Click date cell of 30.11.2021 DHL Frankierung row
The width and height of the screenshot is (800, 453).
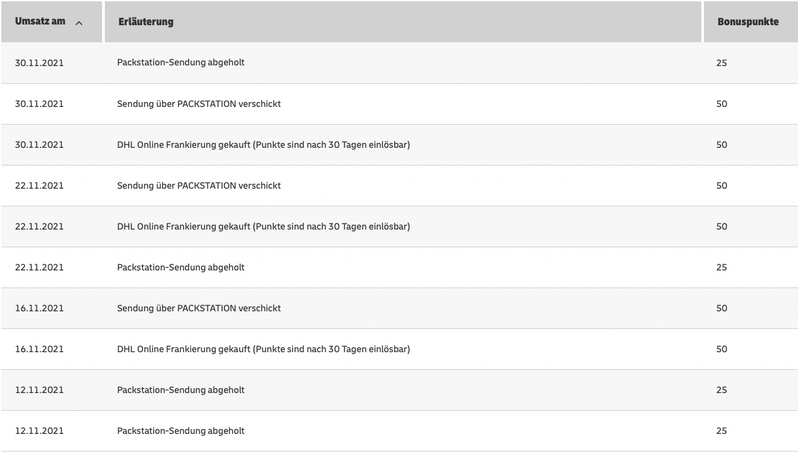click(40, 145)
